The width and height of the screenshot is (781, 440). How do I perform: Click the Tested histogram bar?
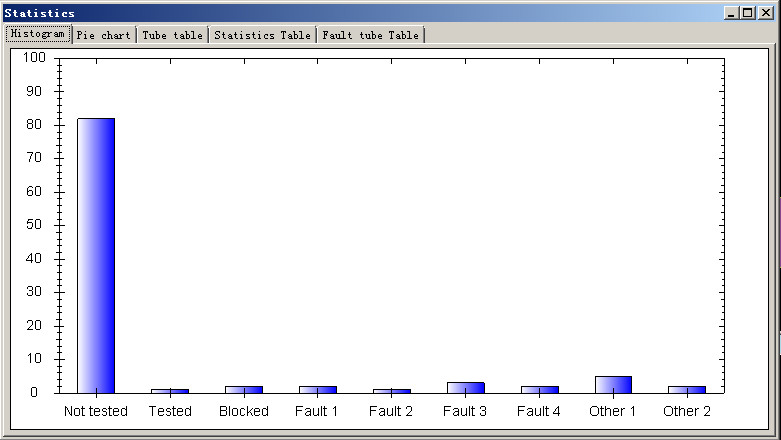[170, 391]
